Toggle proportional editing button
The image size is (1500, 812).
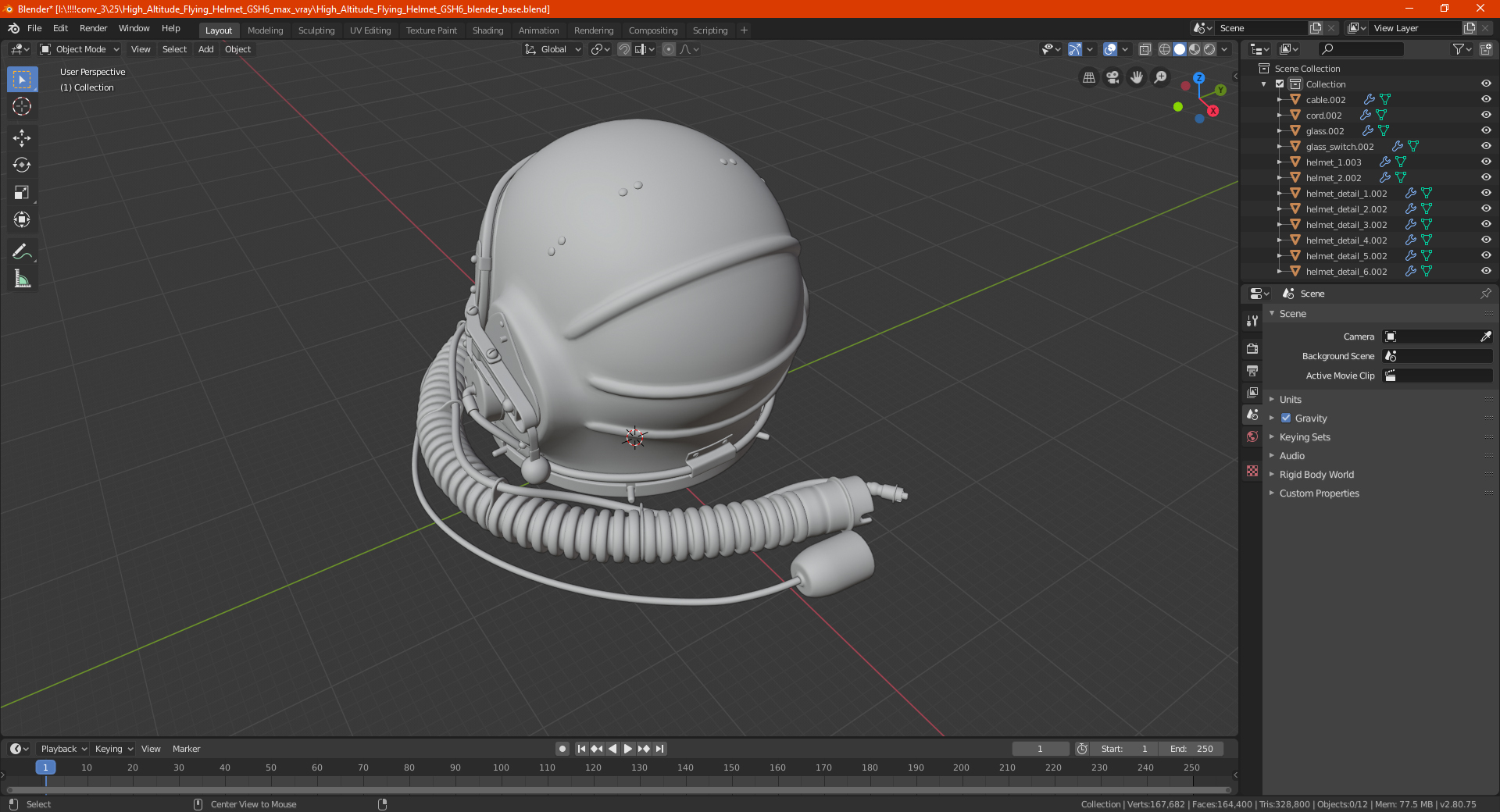point(669,49)
